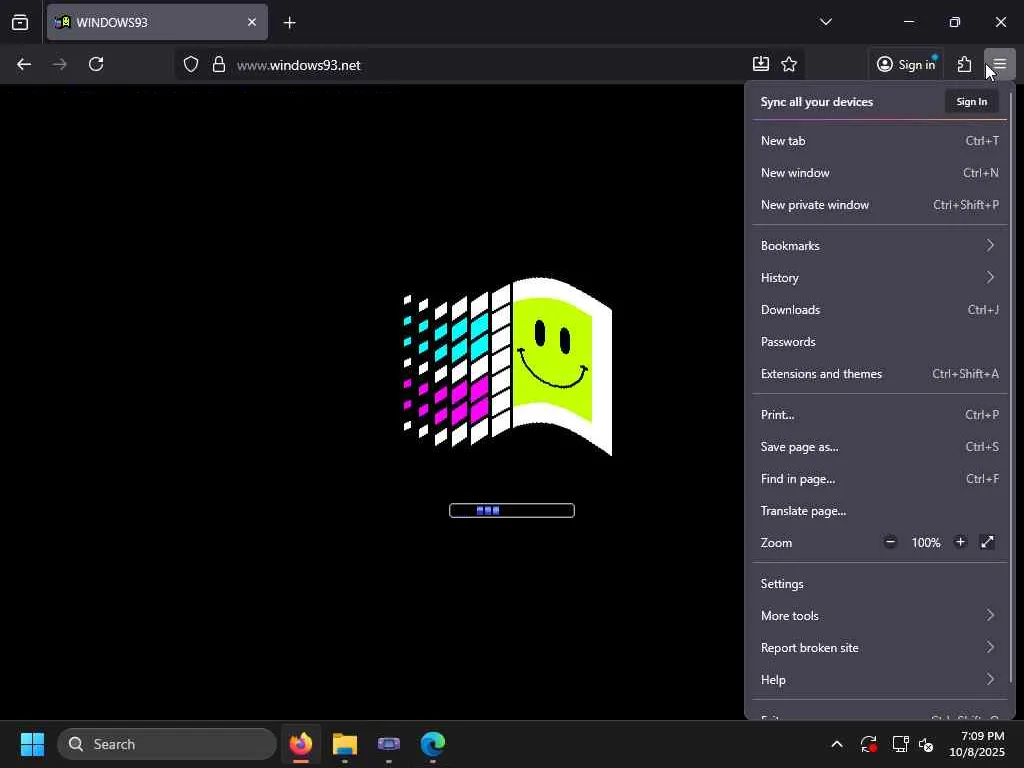This screenshot has height=768, width=1024.
Task: Expand History submenu
Action: click(x=880, y=278)
